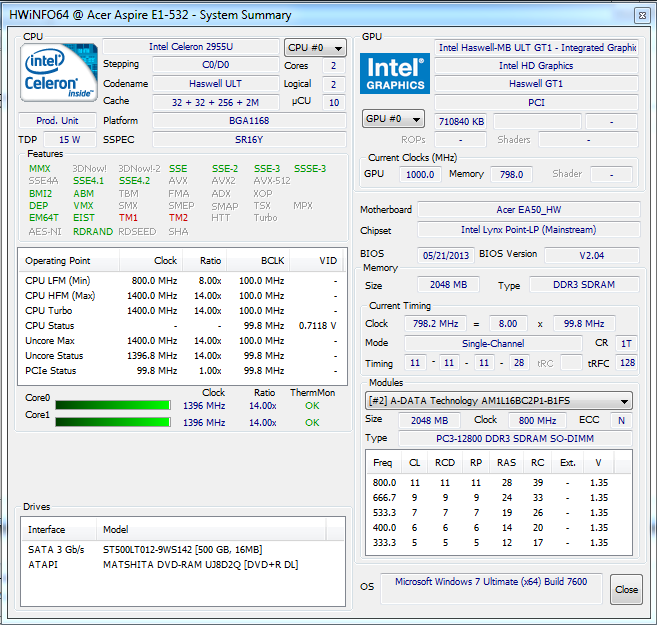Click the Intel Haswell-MB ULT GT1 GPU name field
Image resolution: width=657 pixels, height=625 pixels.
pyautogui.click(x=536, y=48)
